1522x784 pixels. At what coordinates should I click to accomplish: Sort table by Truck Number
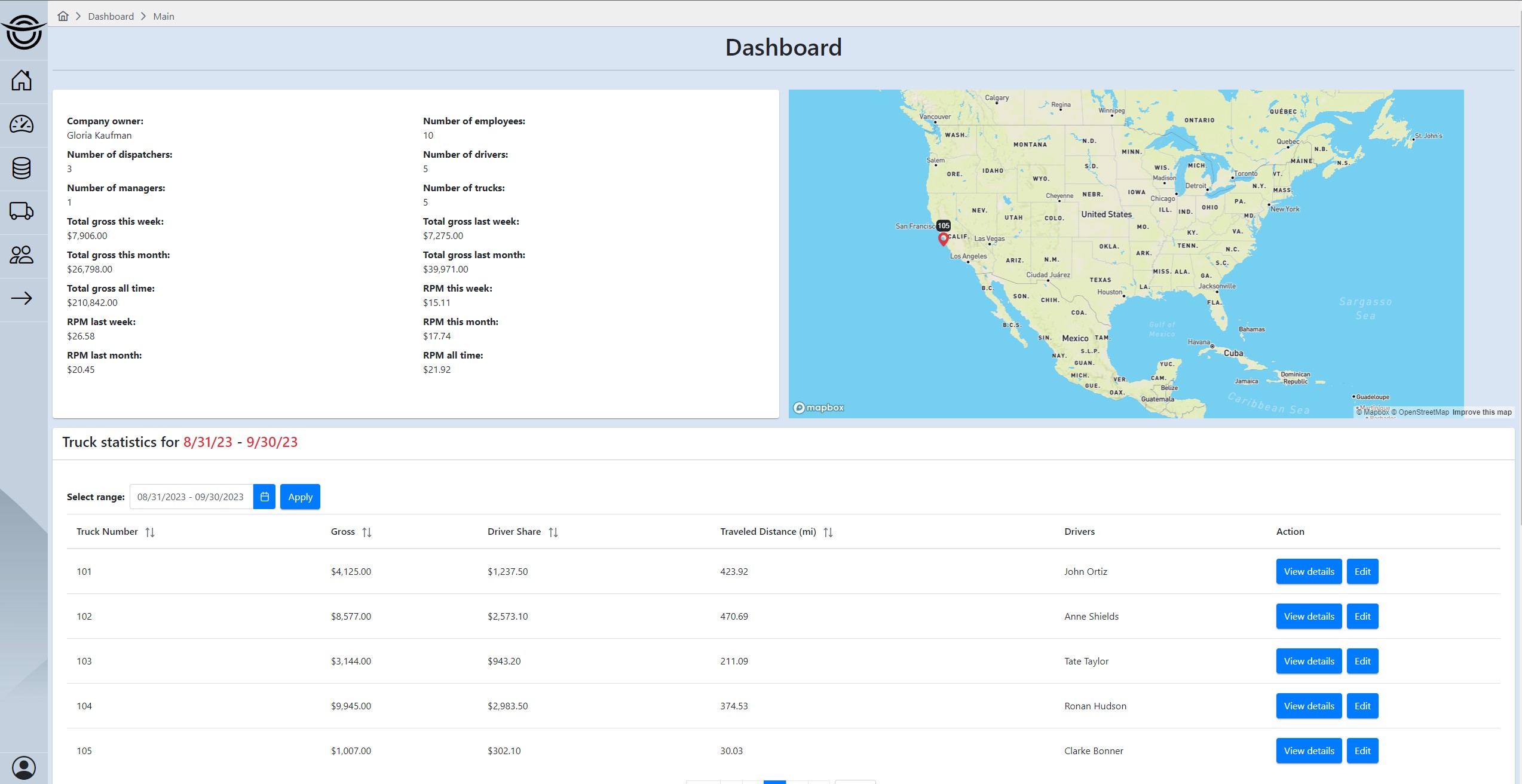tap(150, 532)
